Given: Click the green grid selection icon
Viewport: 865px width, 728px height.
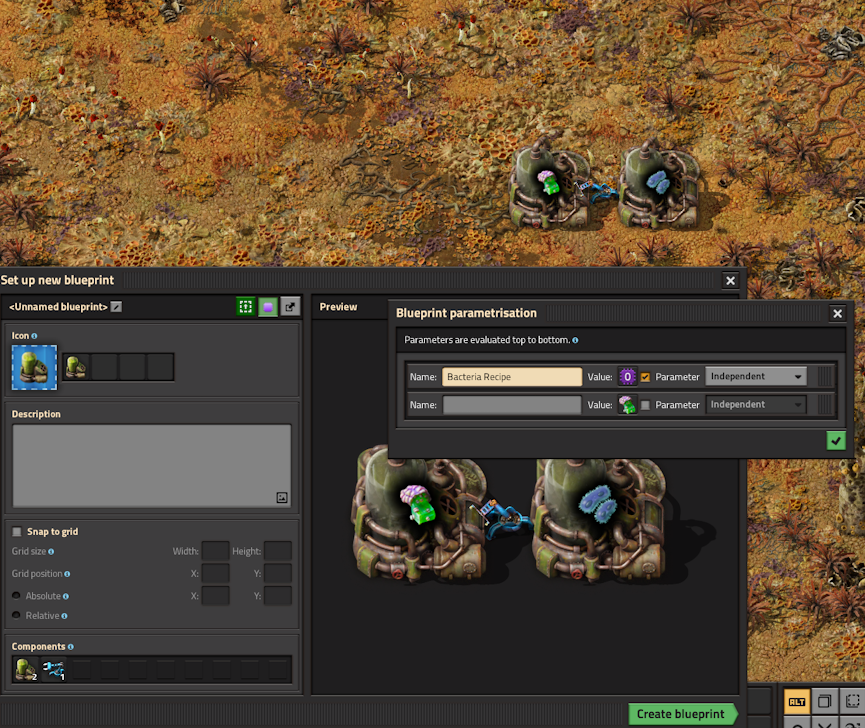Looking at the screenshot, I should (246, 307).
